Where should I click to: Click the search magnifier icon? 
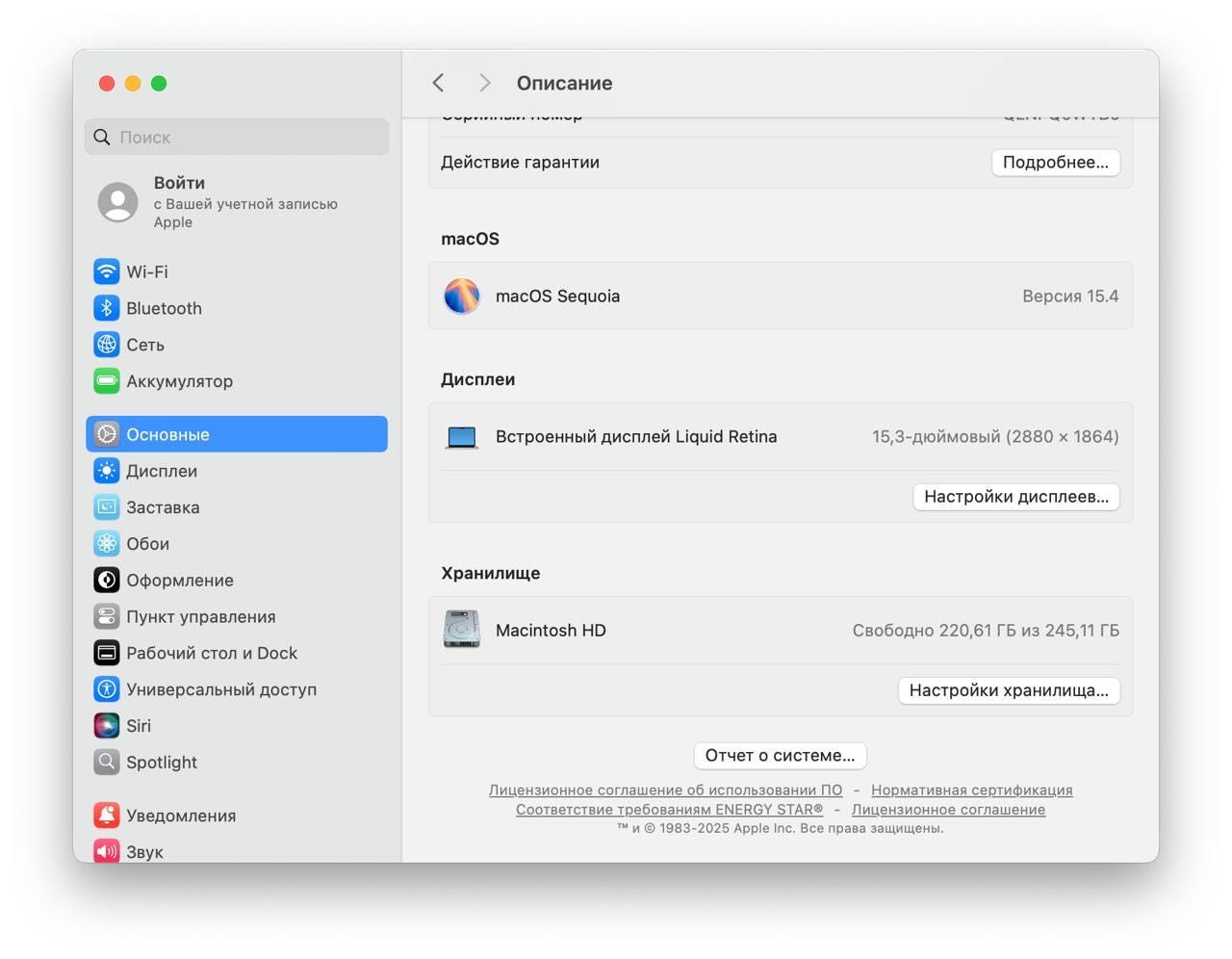(x=102, y=138)
